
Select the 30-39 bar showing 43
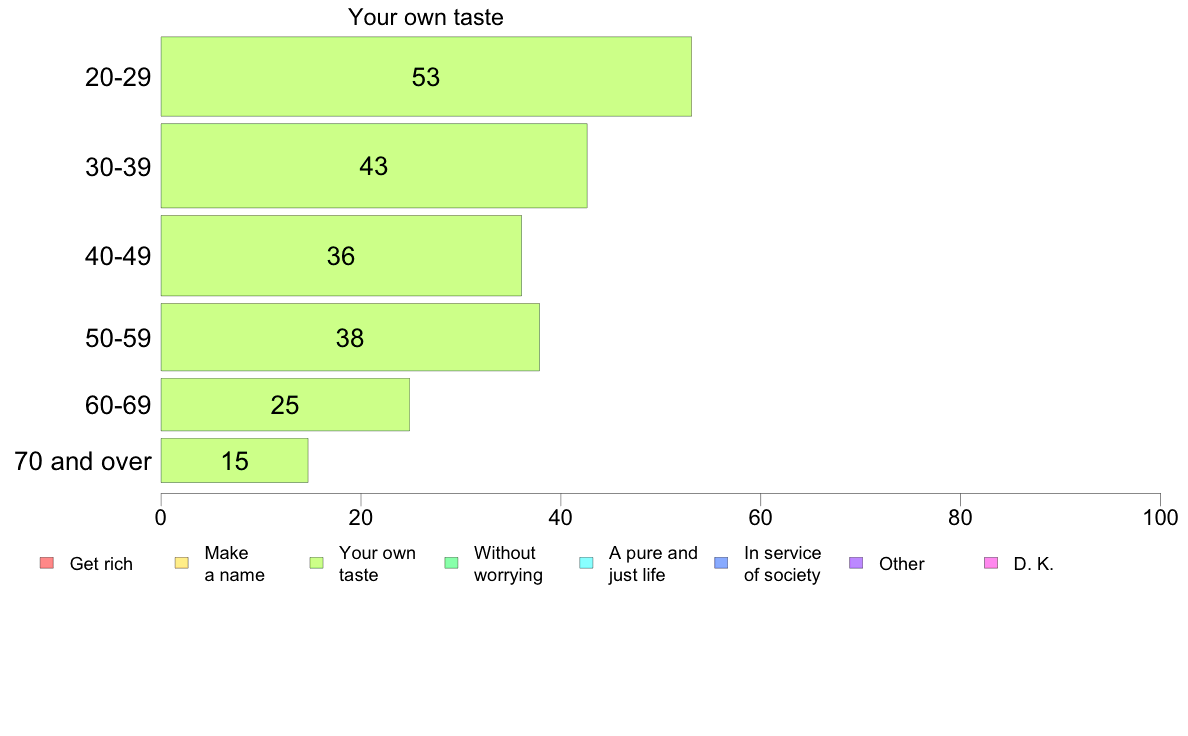click(x=374, y=166)
